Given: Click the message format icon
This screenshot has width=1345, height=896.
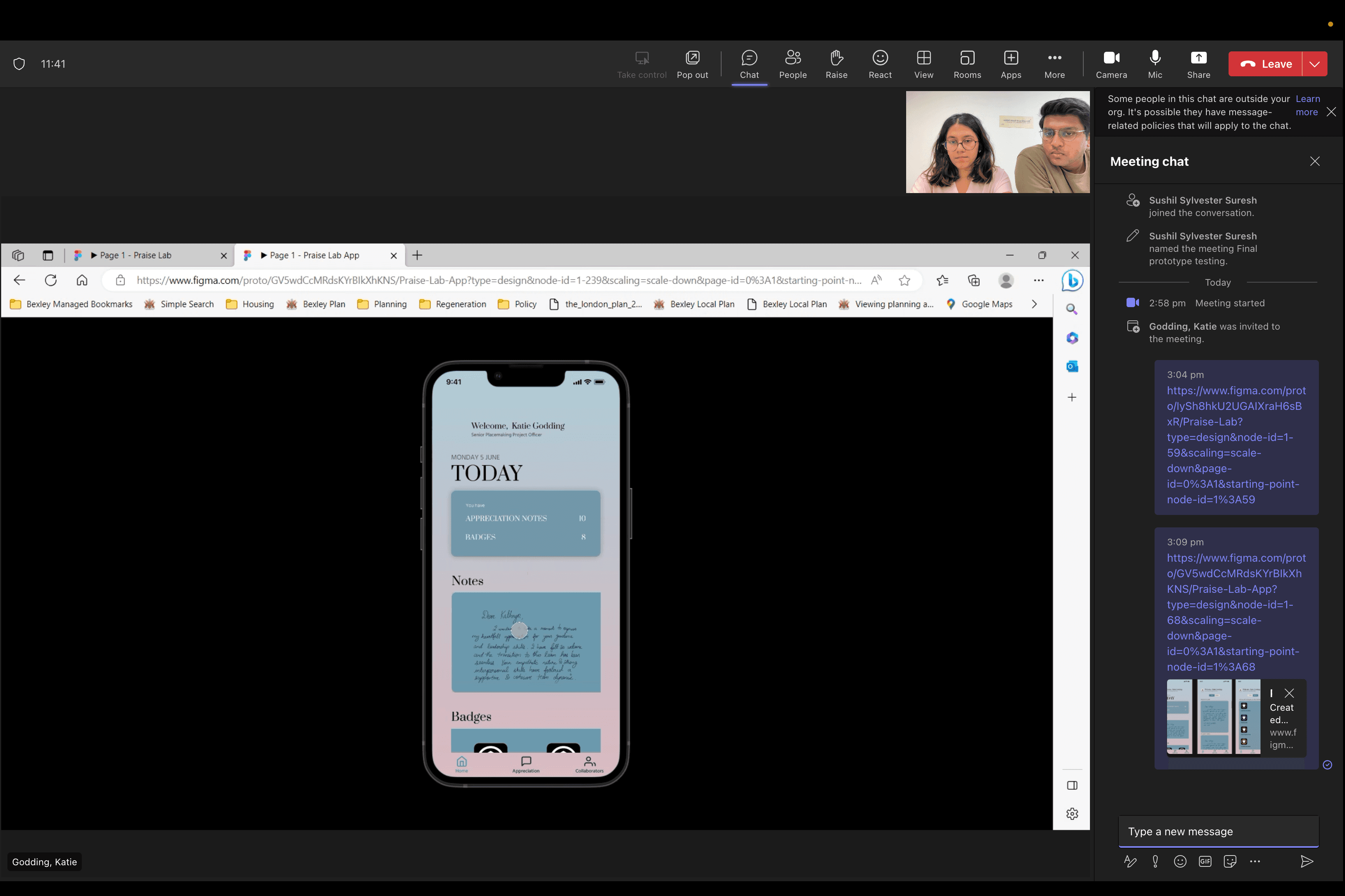Looking at the screenshot, I should pos(1130,861).
